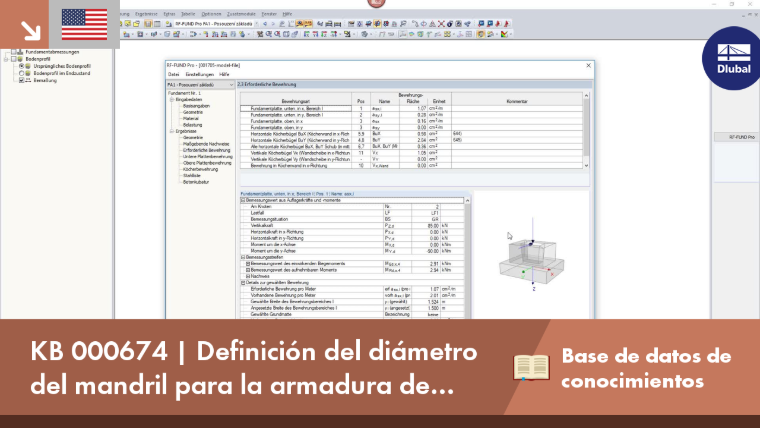Click the Dlubal logo badge
760x428 pixels.
click(x=733, y=58)
